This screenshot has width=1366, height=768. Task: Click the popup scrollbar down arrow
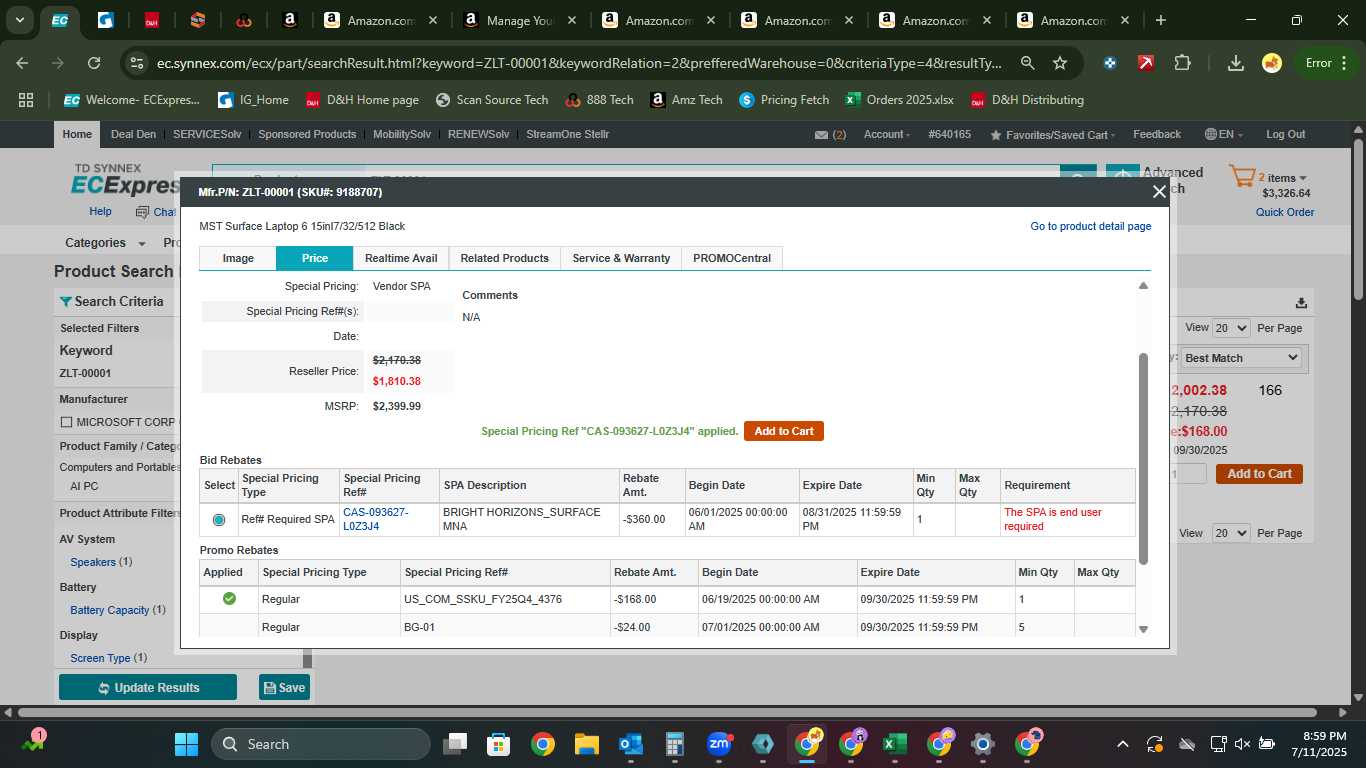click(x=1143, y=629)
